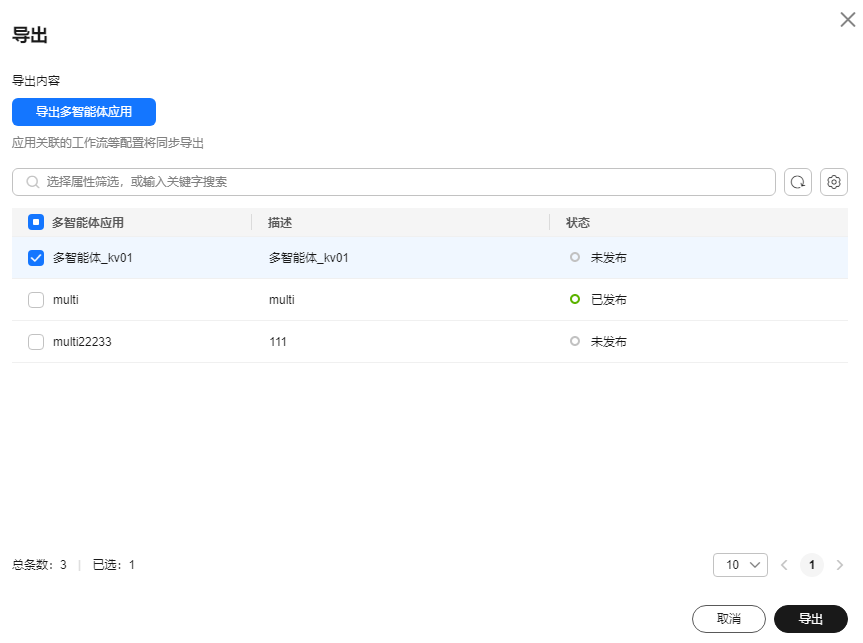Close the export dialog with X
The image size is (863, 643).
tap(848, 20)
